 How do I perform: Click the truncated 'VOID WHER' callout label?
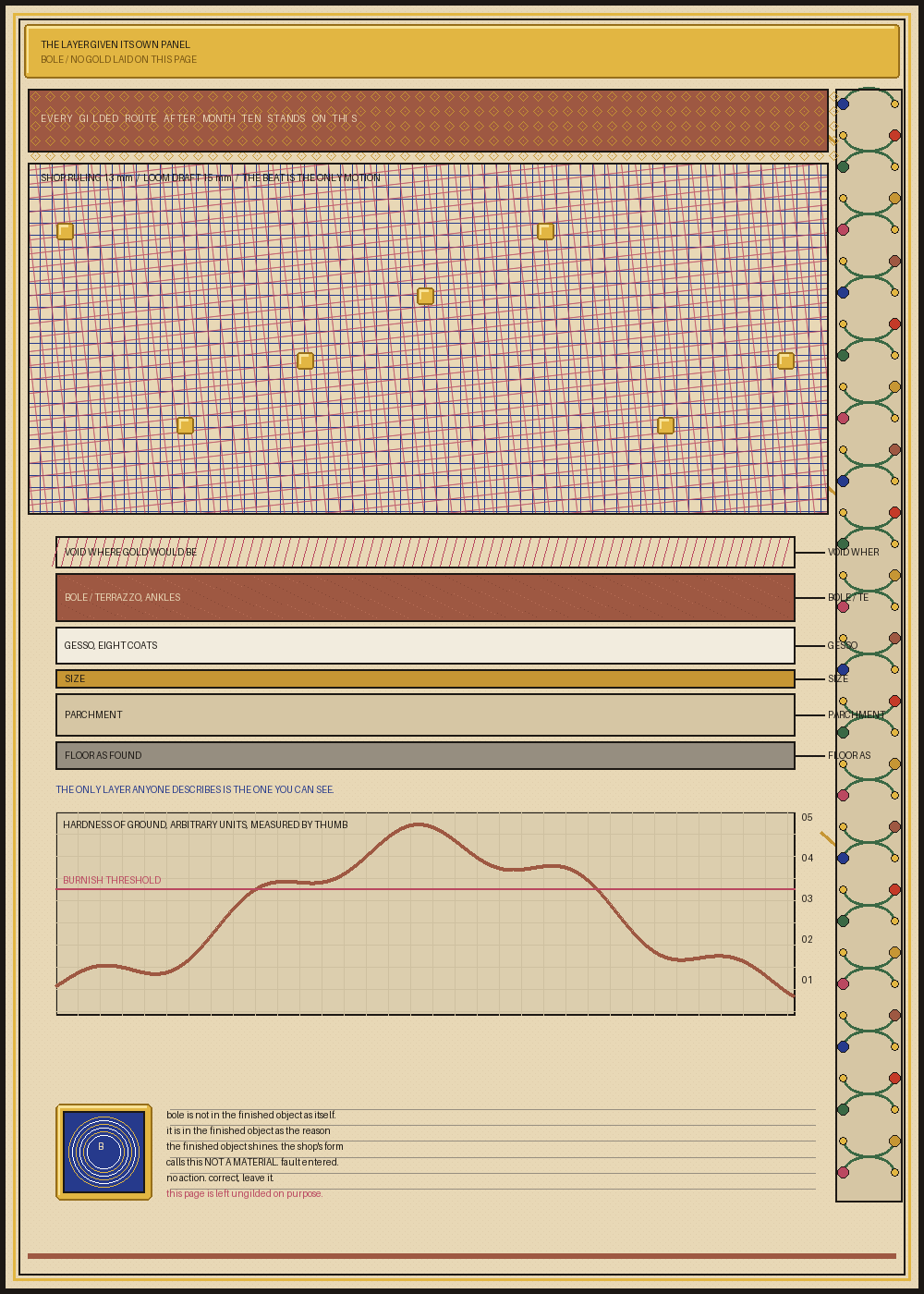(x=854, y=553)
